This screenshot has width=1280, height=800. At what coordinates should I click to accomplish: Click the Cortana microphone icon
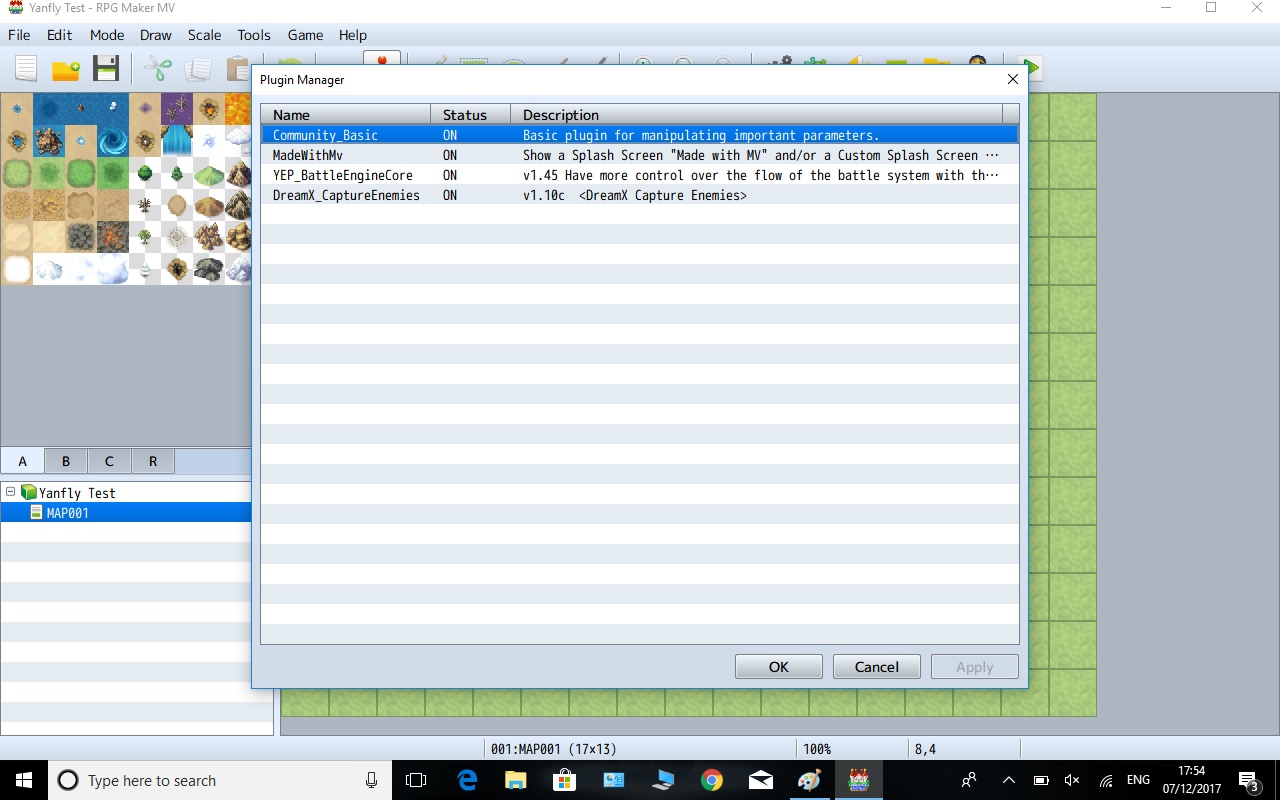(371, 780)
